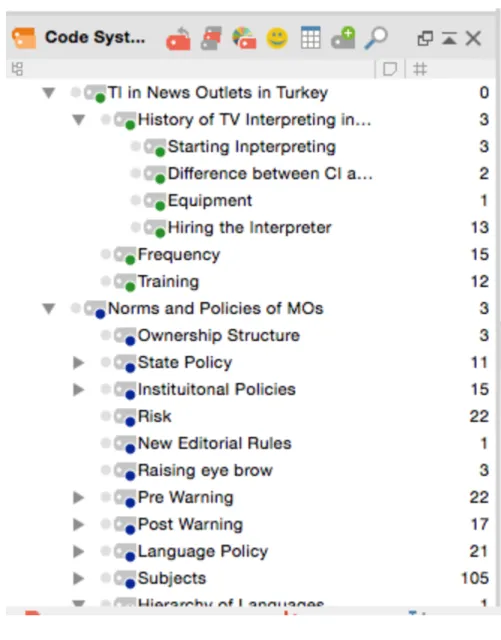Viewport: 501px width, 640px height.
Task: Collapse History of TV Interpreting node
Action: [78, 120]
